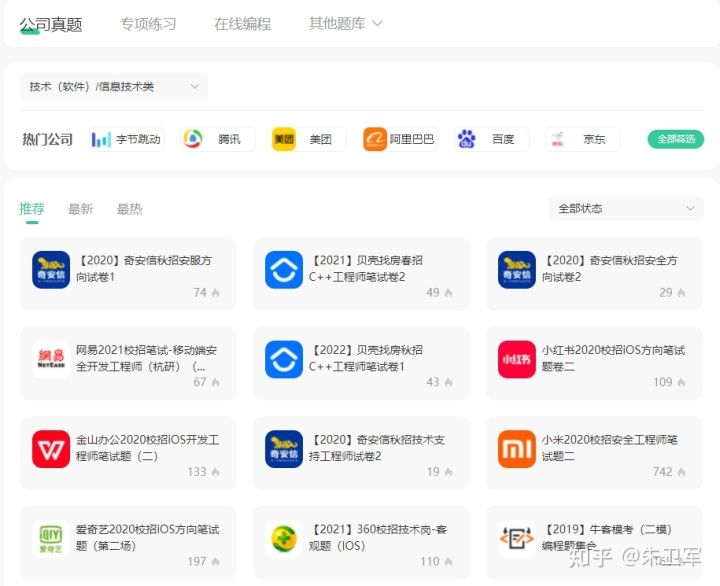Image resolution: width=720 pixels, height=586 pixels.
Task: Select the Tencent logo in hot companies
Action: 193,139
